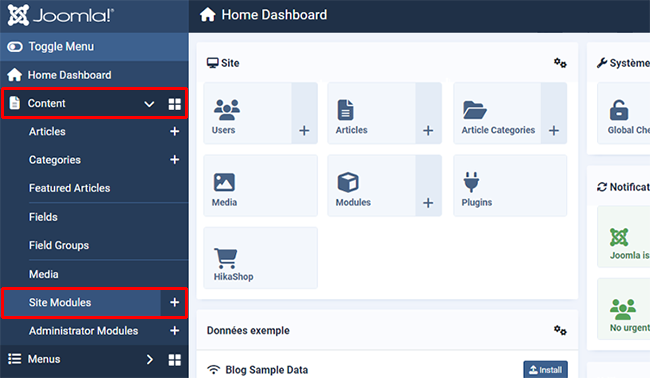The image size is (650, 378).
Task: Add new article via sidebar plus
Action: click(175, 131)
